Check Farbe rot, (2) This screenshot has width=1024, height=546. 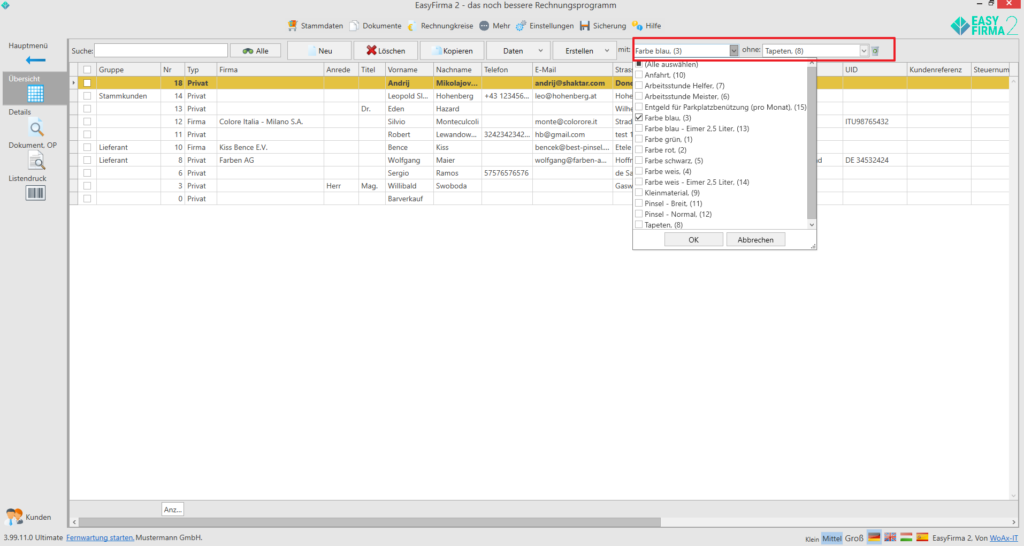coord(639,150)
